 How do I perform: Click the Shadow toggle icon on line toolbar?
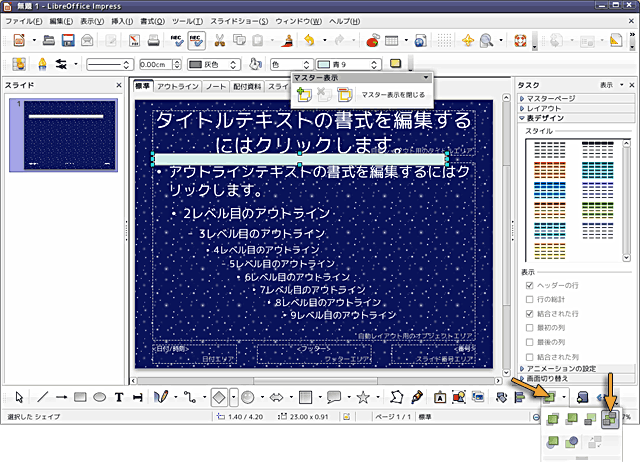396,64
